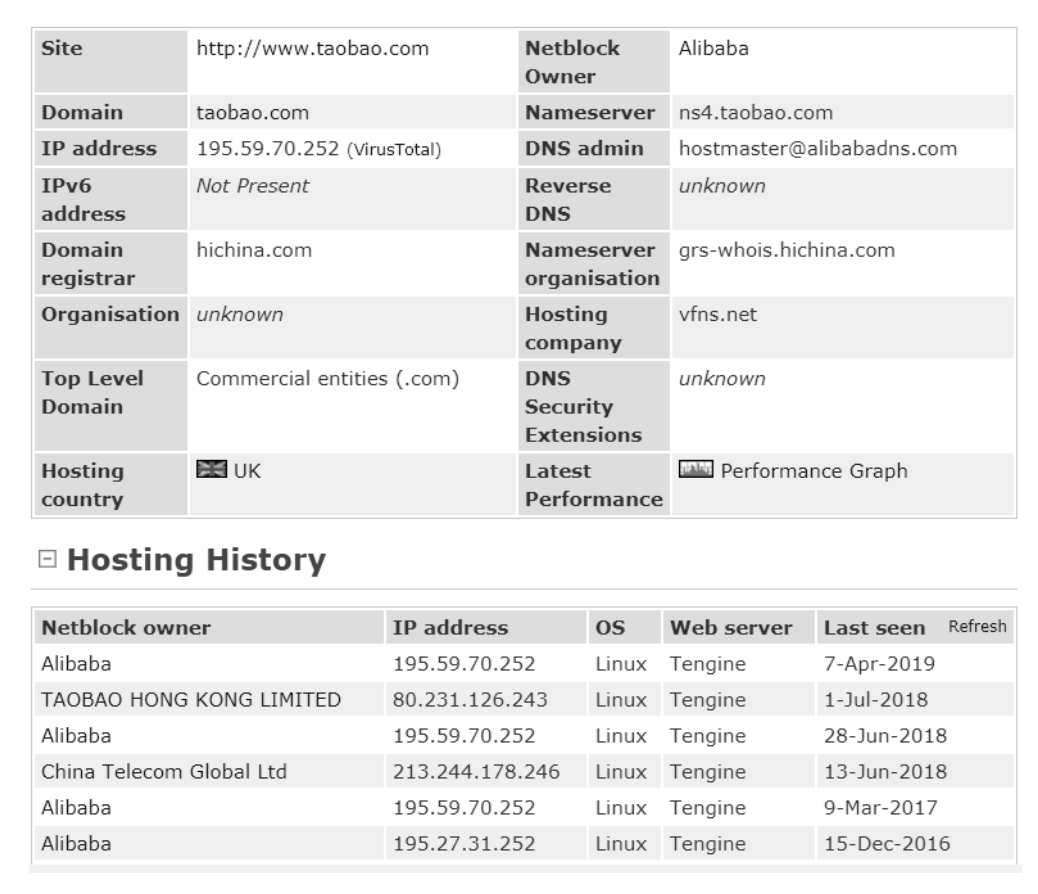Click the UK flag icon

(x=212, y=471)
